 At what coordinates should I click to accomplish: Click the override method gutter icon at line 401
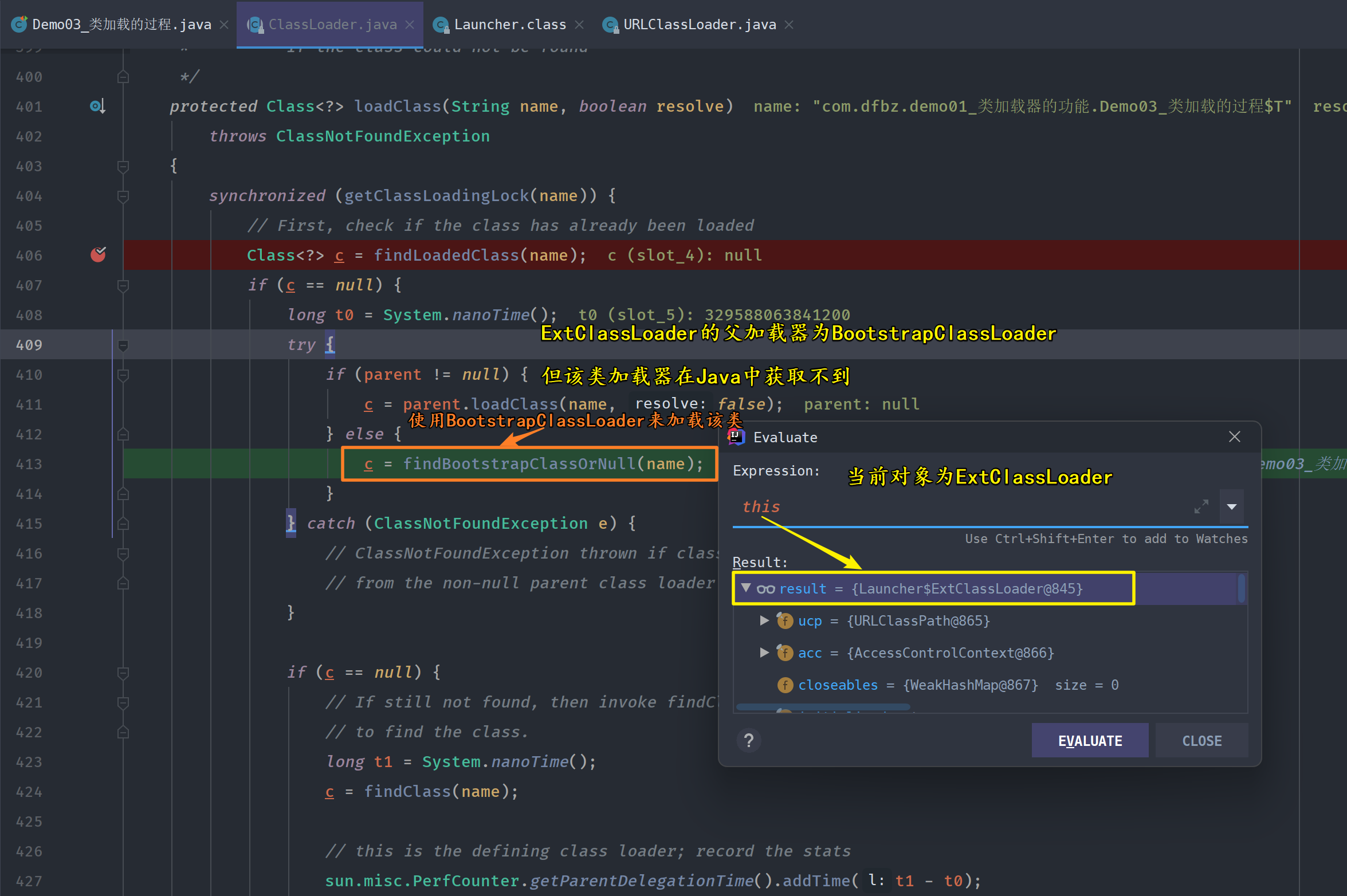(x=97, y=107)
